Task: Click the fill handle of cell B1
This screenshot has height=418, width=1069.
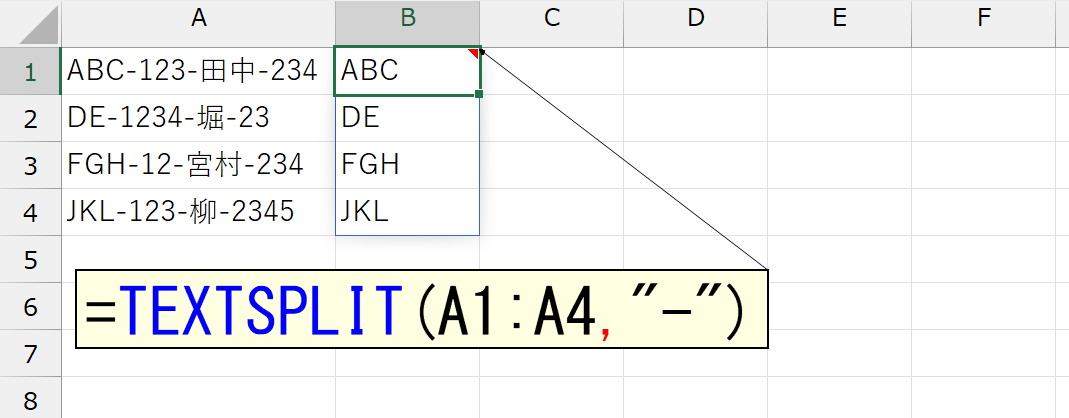Action: pyautogui.click(x=479, y=94)
